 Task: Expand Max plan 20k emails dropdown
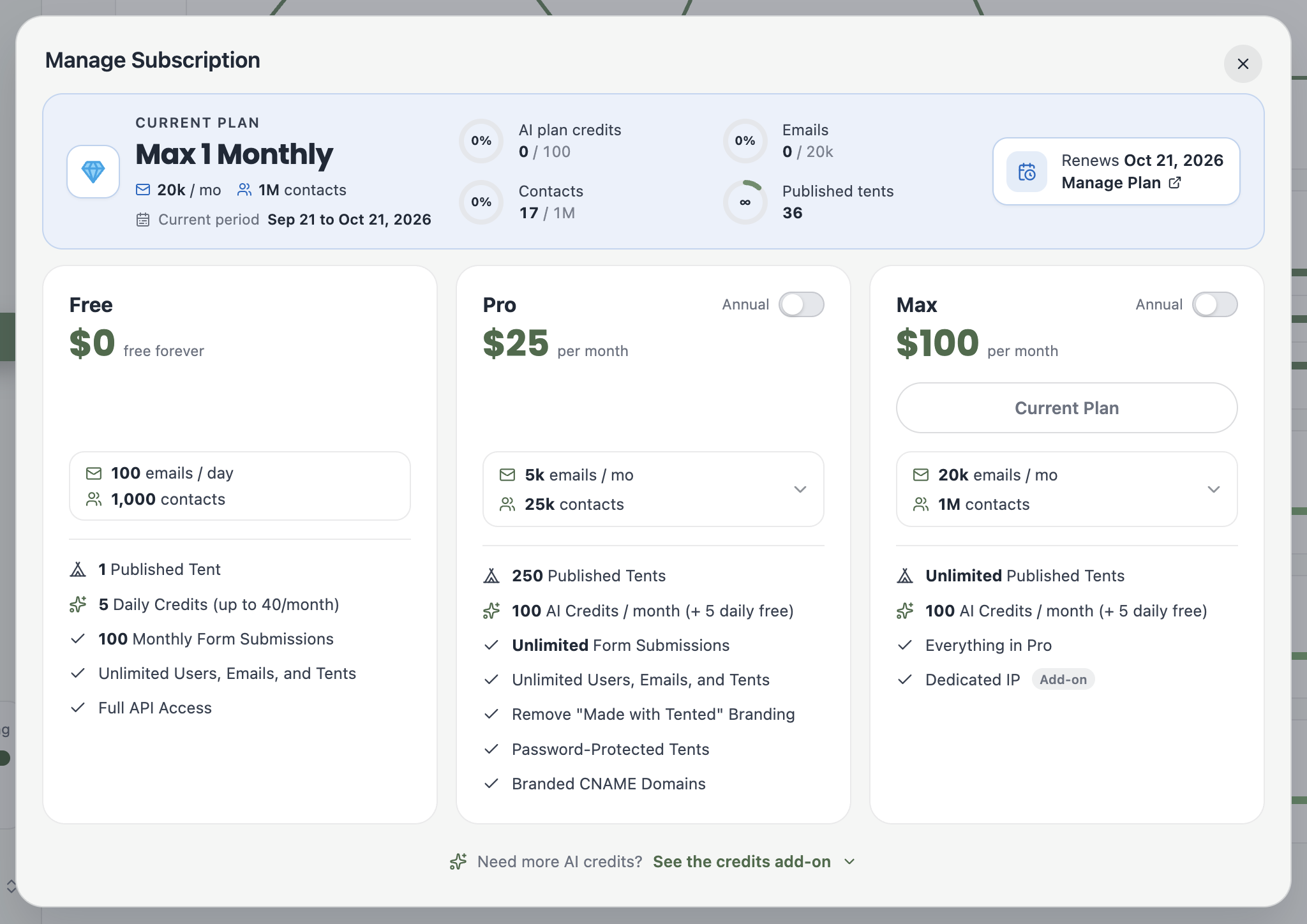pyautogui.click(x=1066, y=489)
